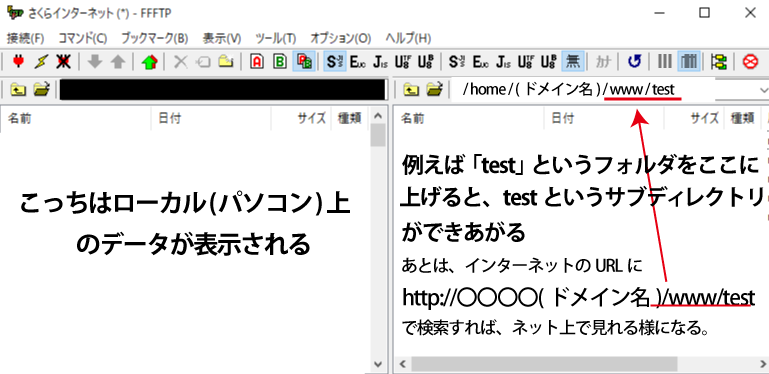Select highlighted Shift-JIS code in first group
Screen dimensions: 769x374
pyautogui.click(x=335, y=62)
